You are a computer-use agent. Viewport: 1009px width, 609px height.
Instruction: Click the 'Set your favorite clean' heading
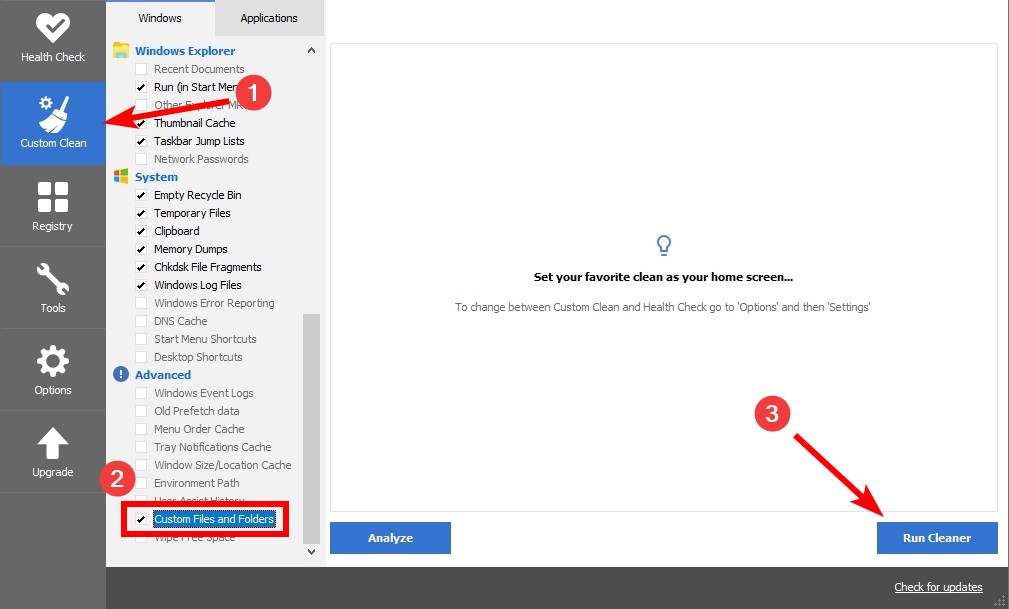click(663, 277)
